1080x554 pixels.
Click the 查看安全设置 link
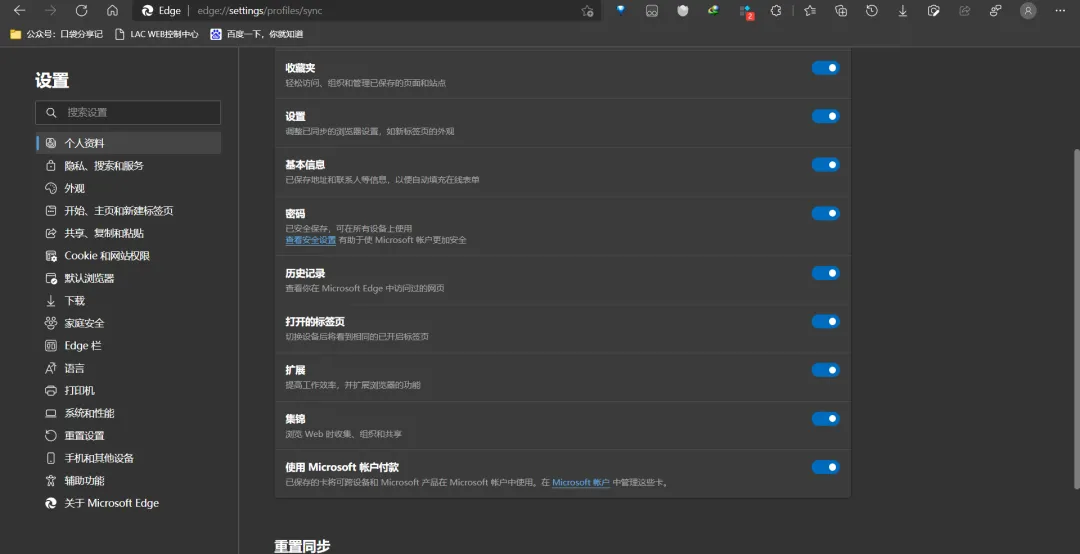tap(311, 240)
